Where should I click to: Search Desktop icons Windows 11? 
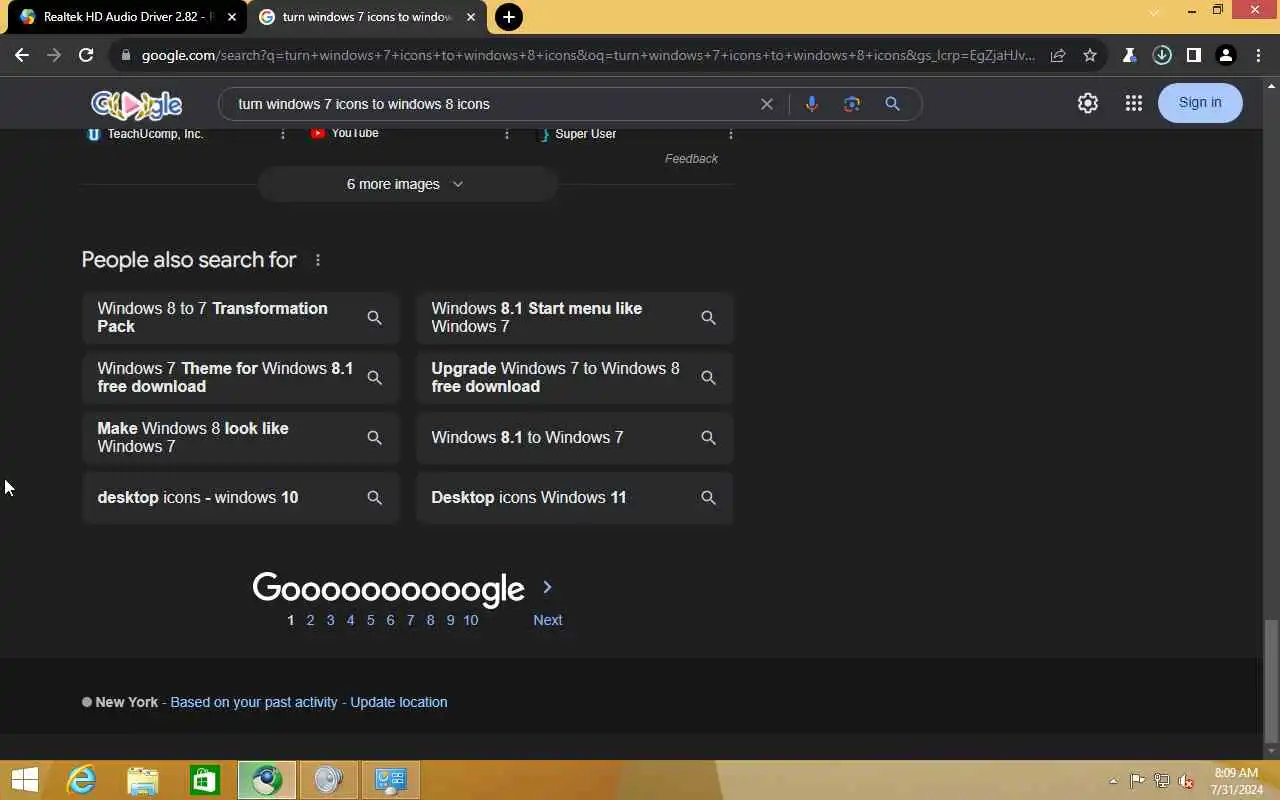click(x=575, y=498)
